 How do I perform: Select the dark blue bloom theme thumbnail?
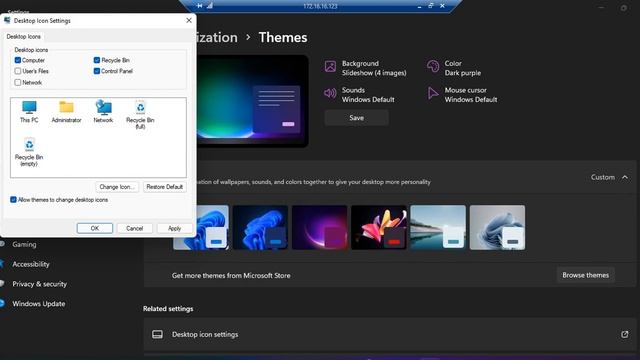pyautogui.click(x=260, y=227)
